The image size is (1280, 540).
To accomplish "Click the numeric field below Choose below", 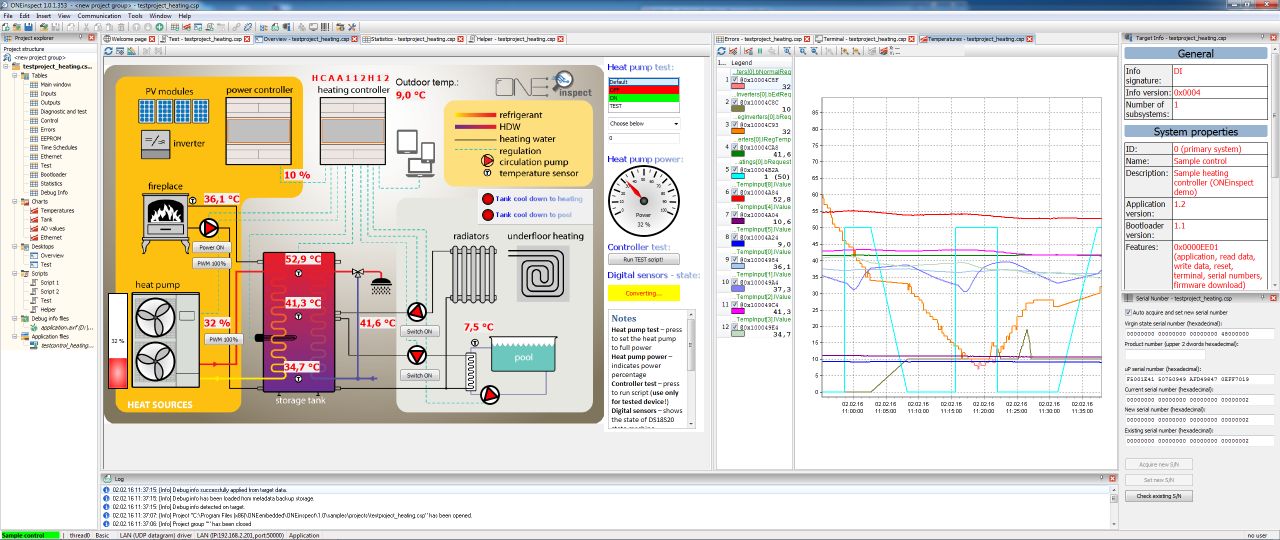I will pyautogui.click(x=643, y=139).
